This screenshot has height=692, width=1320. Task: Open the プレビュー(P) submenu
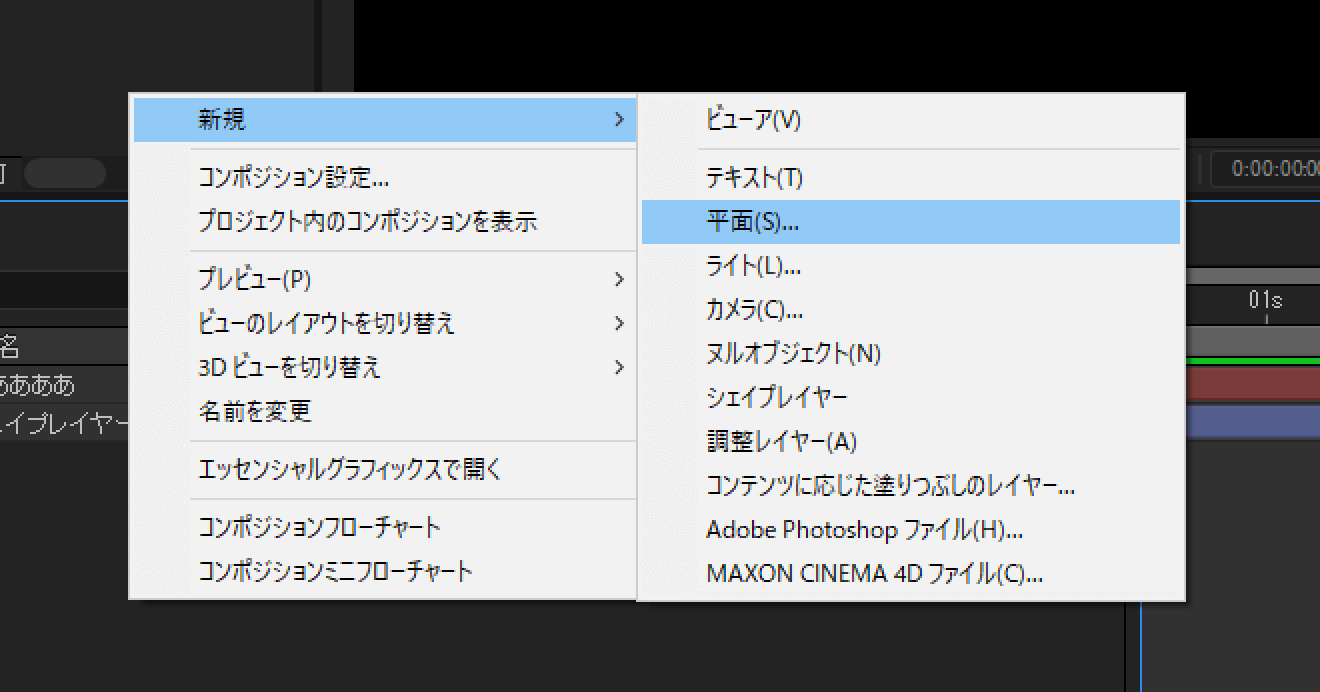(x=385, y=280)
